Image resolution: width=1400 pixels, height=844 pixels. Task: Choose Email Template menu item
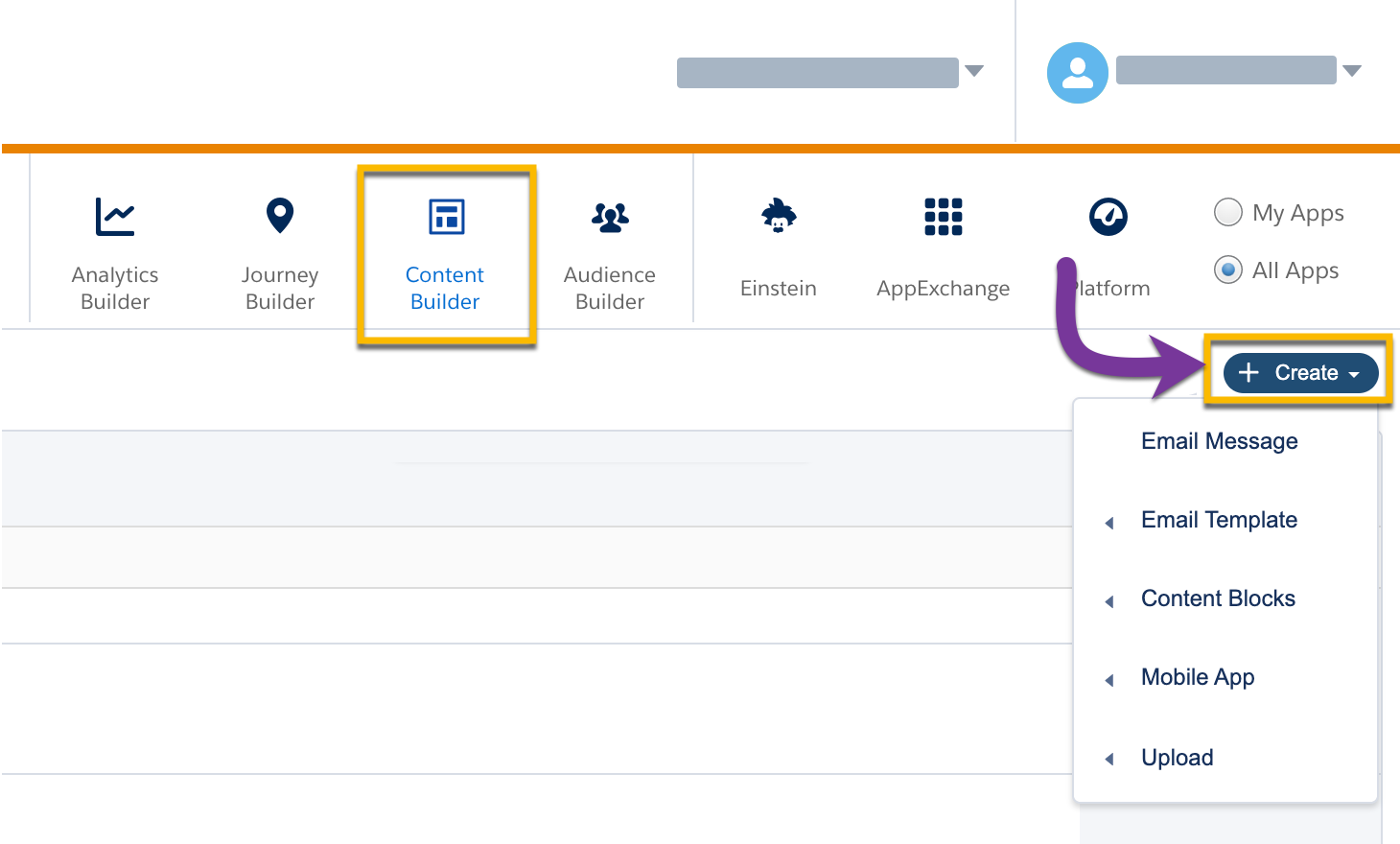click(x=1220, y=520)
